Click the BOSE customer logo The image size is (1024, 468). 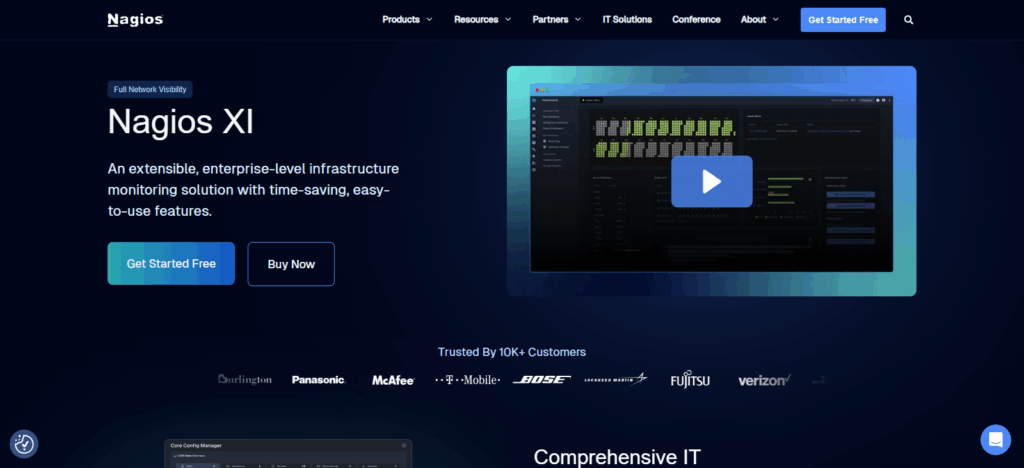[541, 380]
